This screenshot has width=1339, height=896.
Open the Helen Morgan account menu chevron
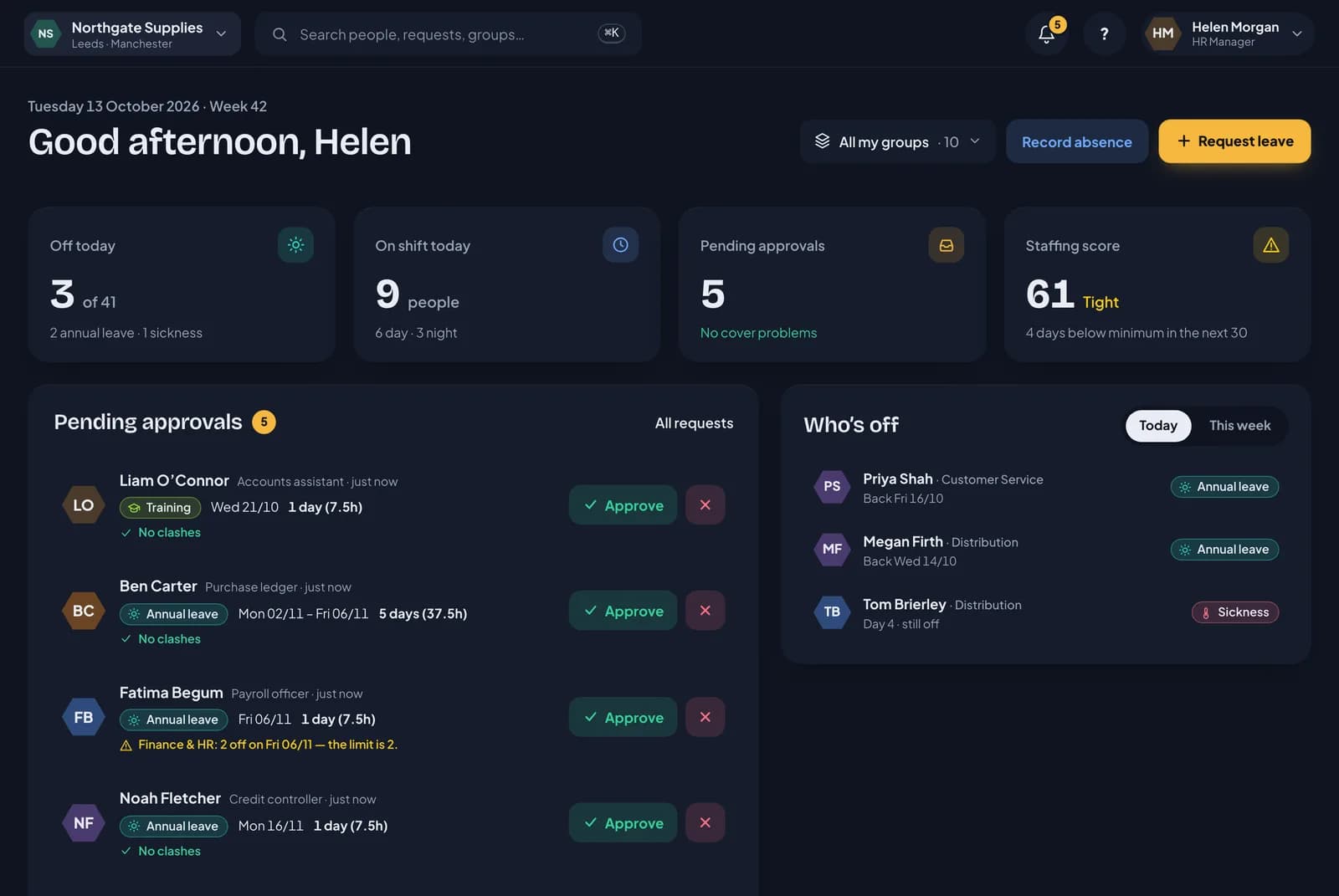coord(1296,33)
